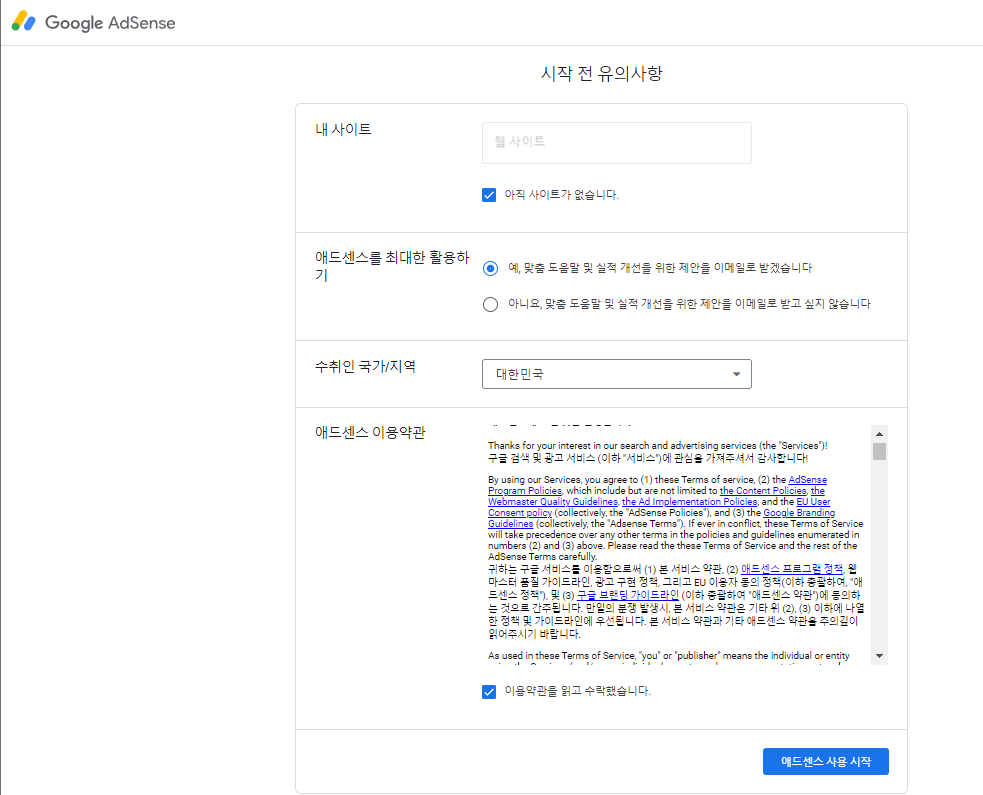Open the 구글 브랜딩 가이드라인 link

click(628, 594)
